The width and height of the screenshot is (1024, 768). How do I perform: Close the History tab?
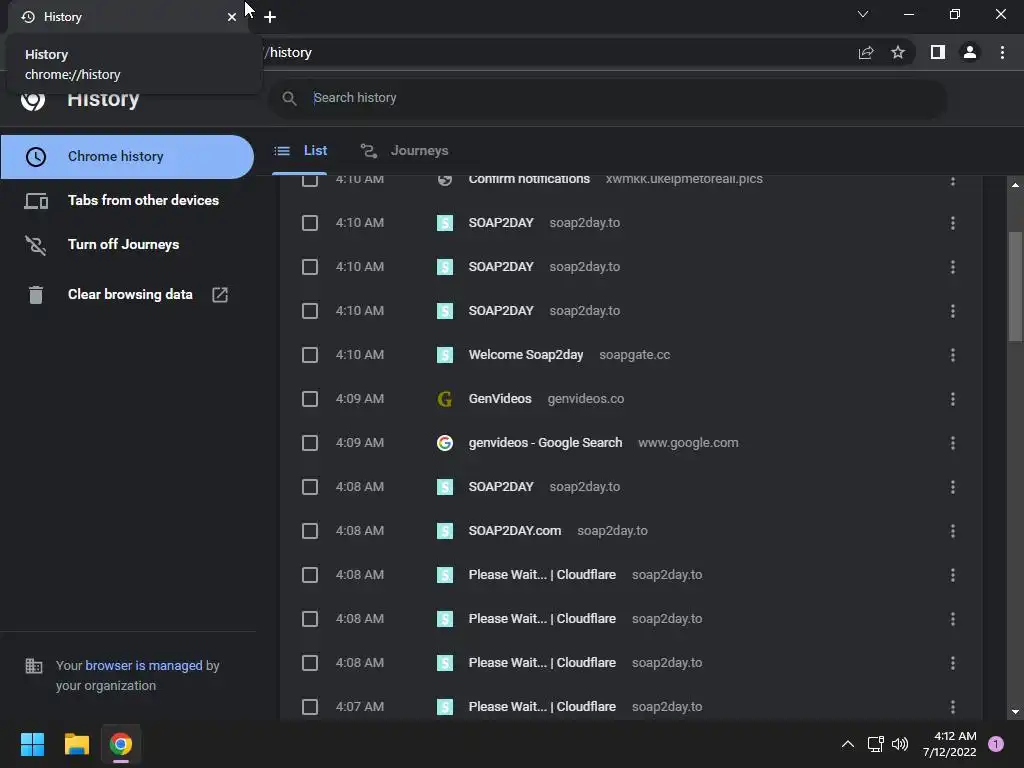coord(232,17)
